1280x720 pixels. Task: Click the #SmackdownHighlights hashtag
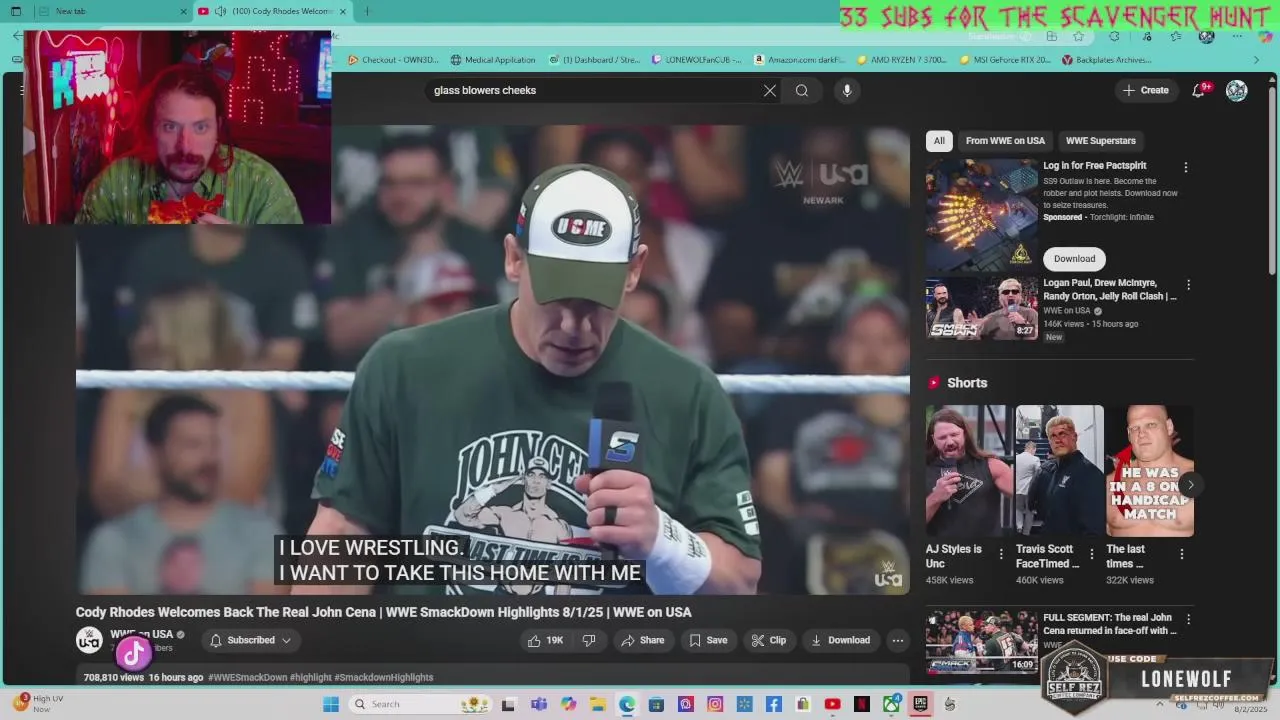tap(383, 677)
